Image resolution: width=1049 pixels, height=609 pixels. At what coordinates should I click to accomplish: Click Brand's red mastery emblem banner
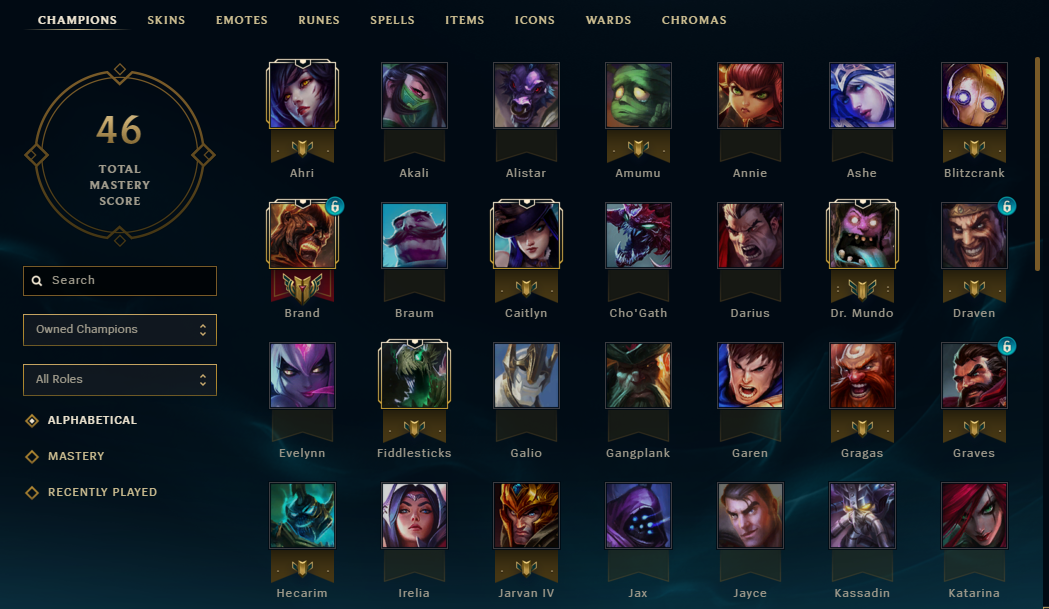tap(302, 288)
